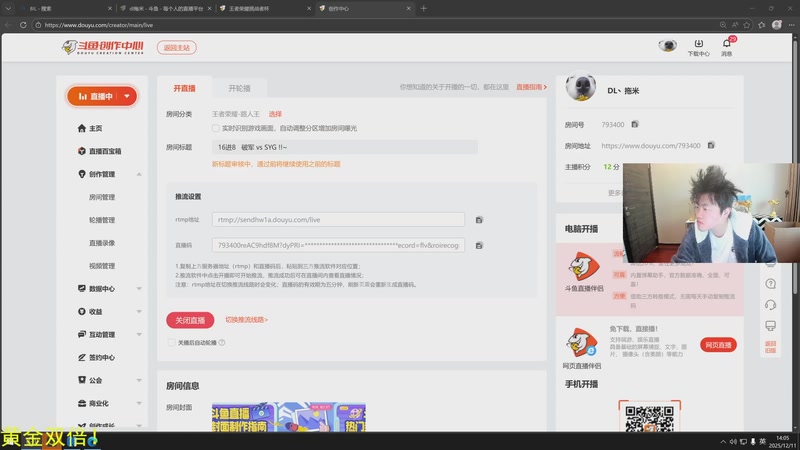Open 直播录像 in the sidebar
Image resolution: width=800 pixels, height=450 pixels.
click(102, 243)
